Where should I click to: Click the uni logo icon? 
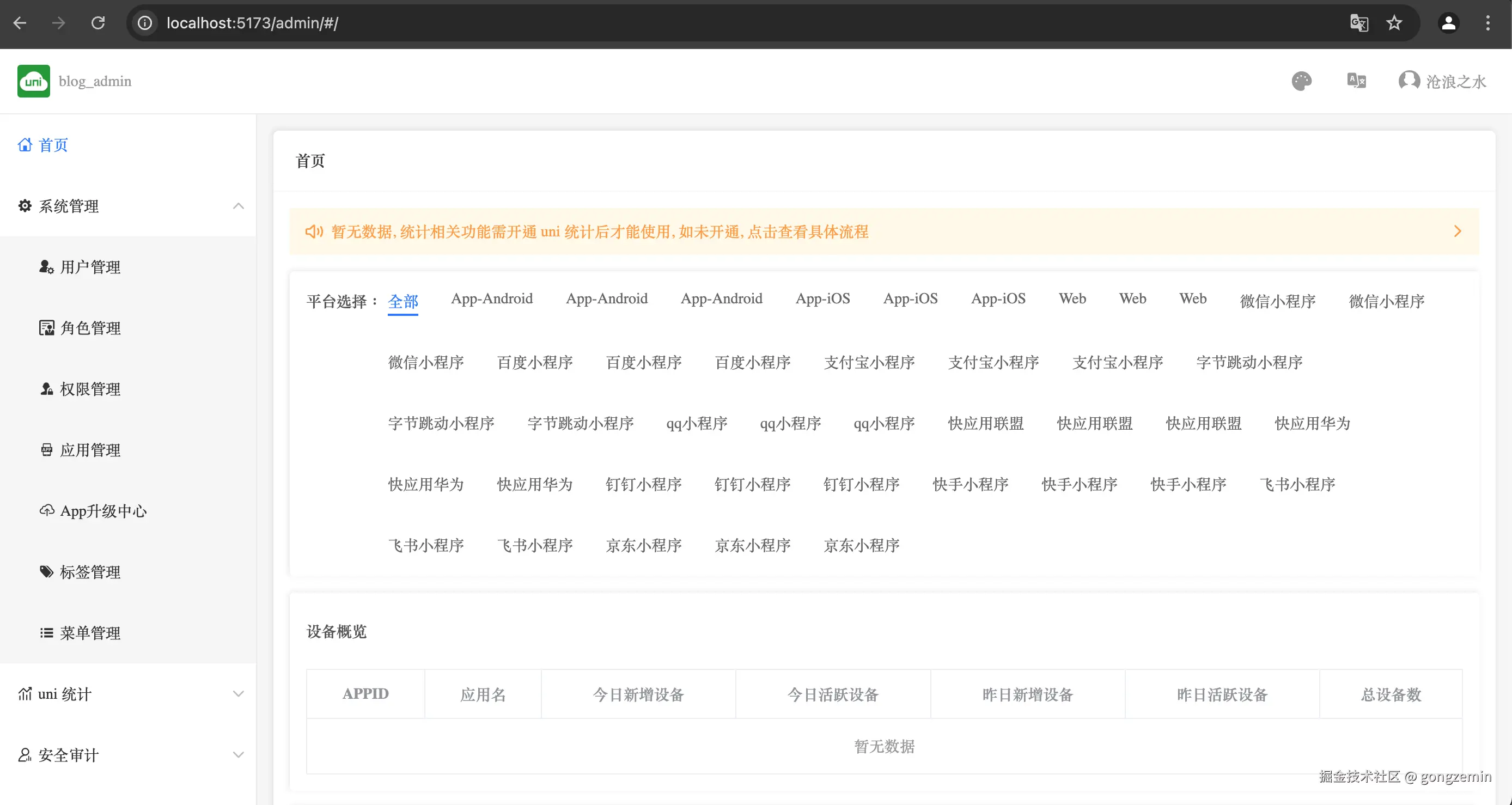(x=33, y=81)
